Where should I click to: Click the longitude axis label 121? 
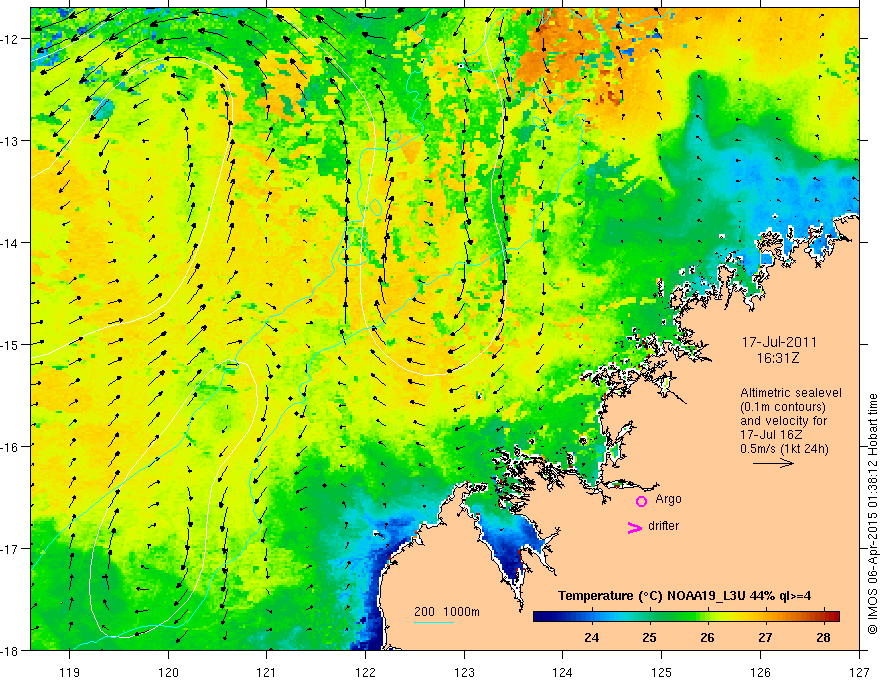(267, 672)
